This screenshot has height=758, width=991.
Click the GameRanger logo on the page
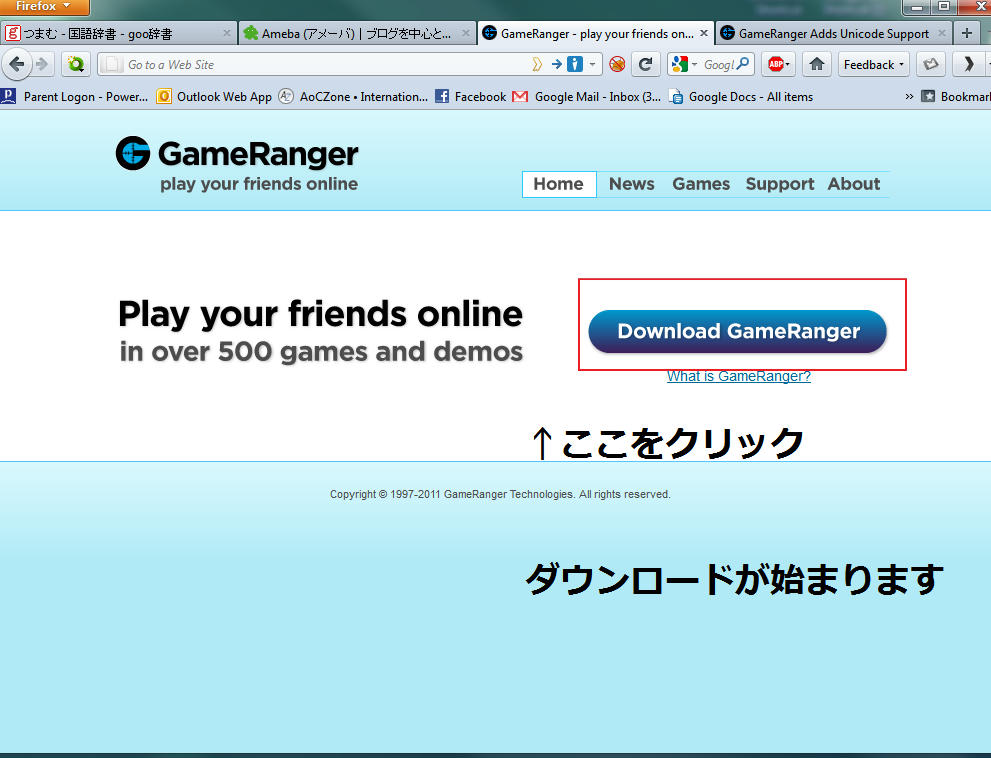coord(237,155)
